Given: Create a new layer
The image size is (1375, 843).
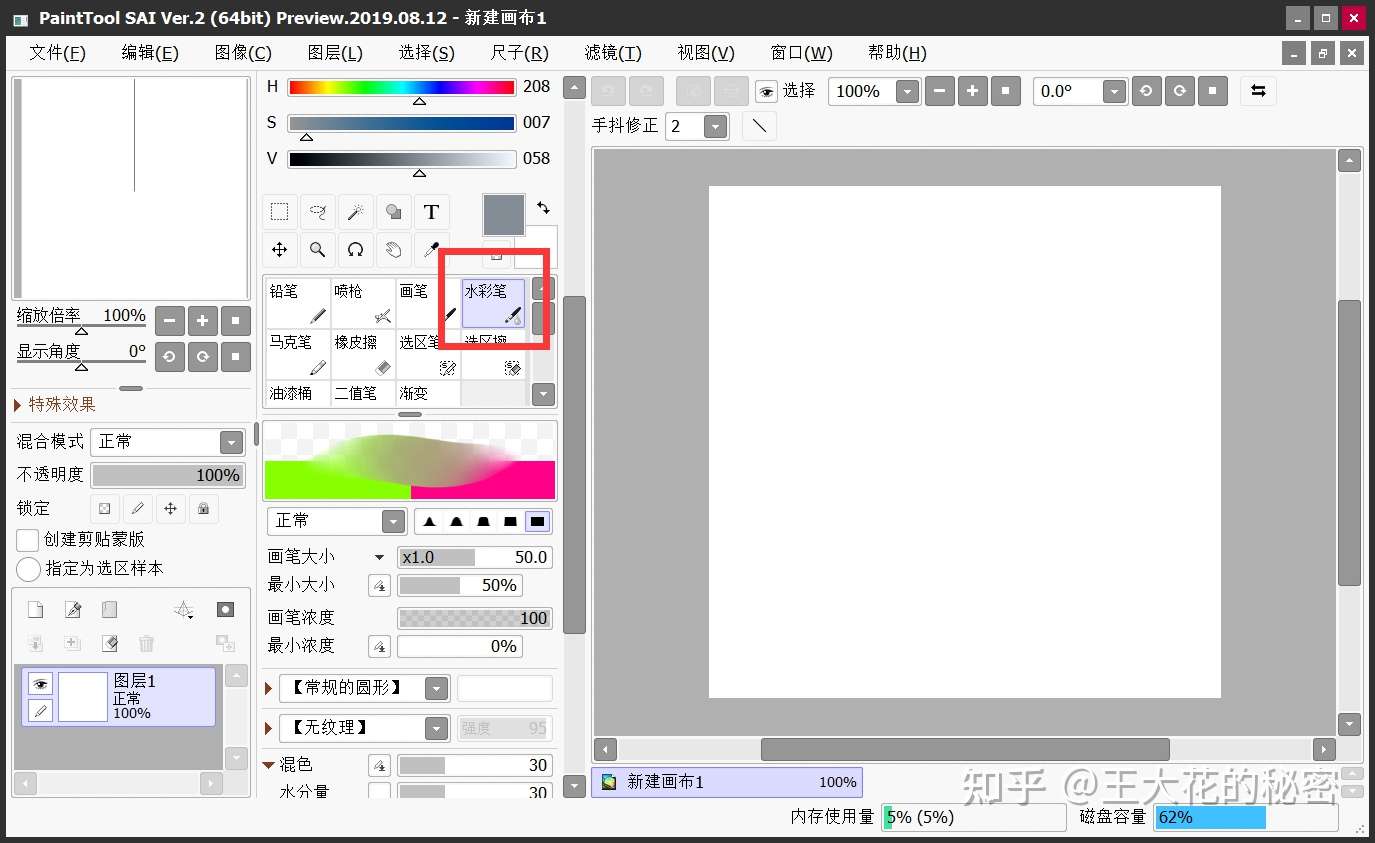Looking at the screenshot, I should pyautogui.click(x=35, y=608).
